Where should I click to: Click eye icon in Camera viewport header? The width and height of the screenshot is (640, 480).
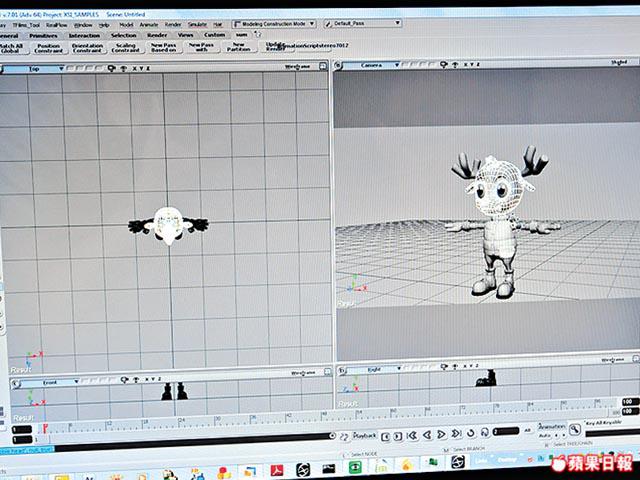click(x=455, y=65)
